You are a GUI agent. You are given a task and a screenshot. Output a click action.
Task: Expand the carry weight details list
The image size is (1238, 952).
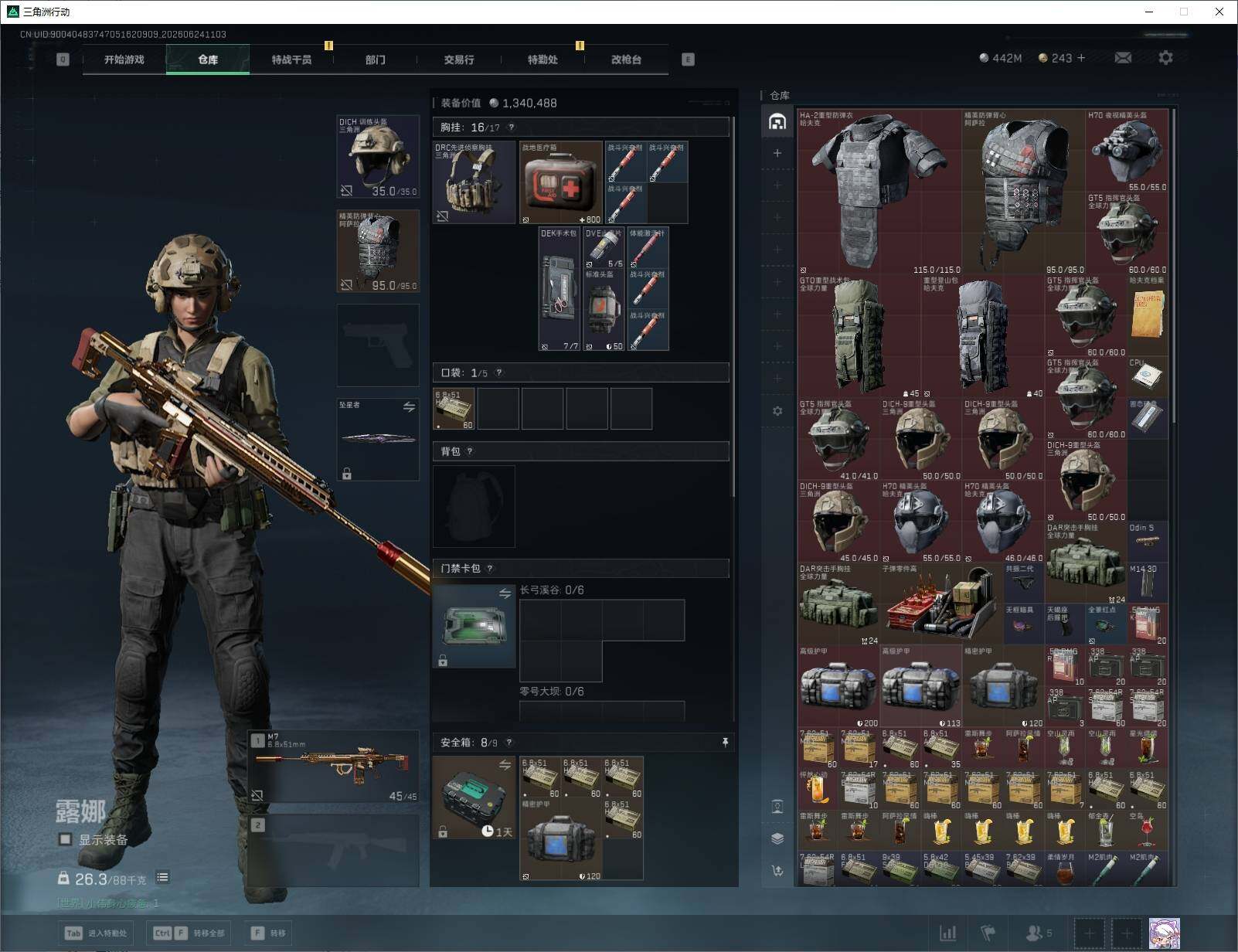click(x=162, y=878)
